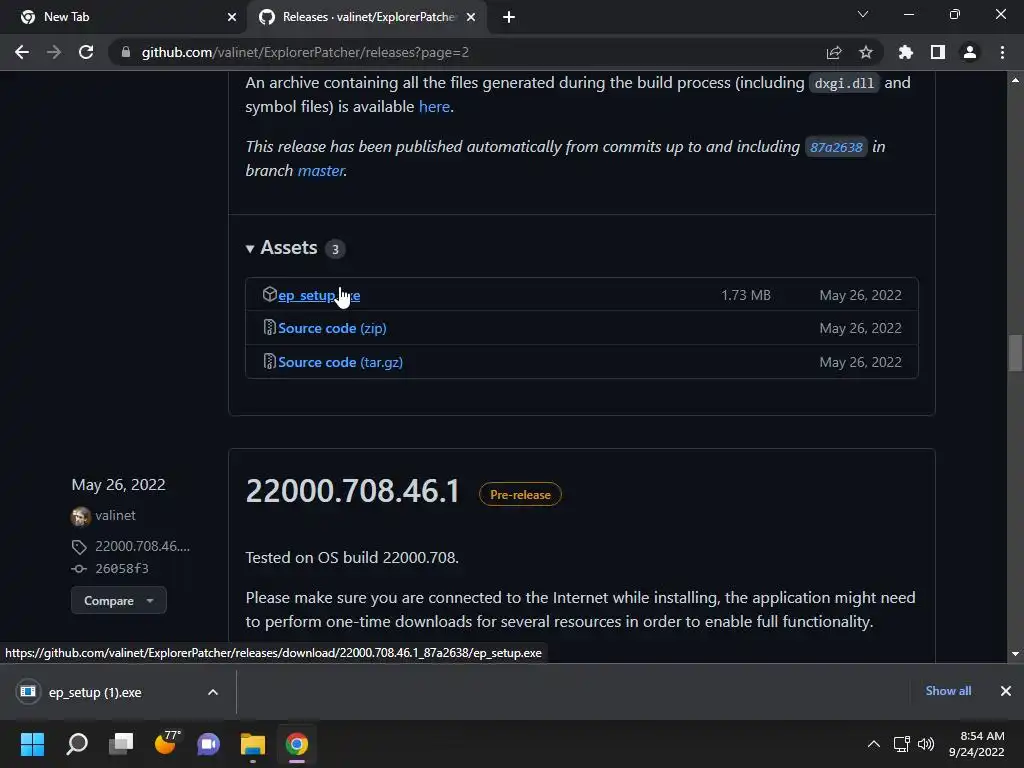Screen dimensions: 1024x768
Task: Open valinet author profile link
Action: [115, 515]
